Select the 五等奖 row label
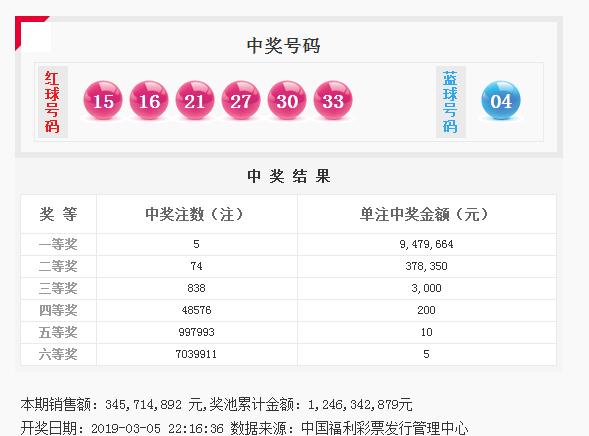Image resolution: width=589 pixels, height=436 pixels. (58, 332)
